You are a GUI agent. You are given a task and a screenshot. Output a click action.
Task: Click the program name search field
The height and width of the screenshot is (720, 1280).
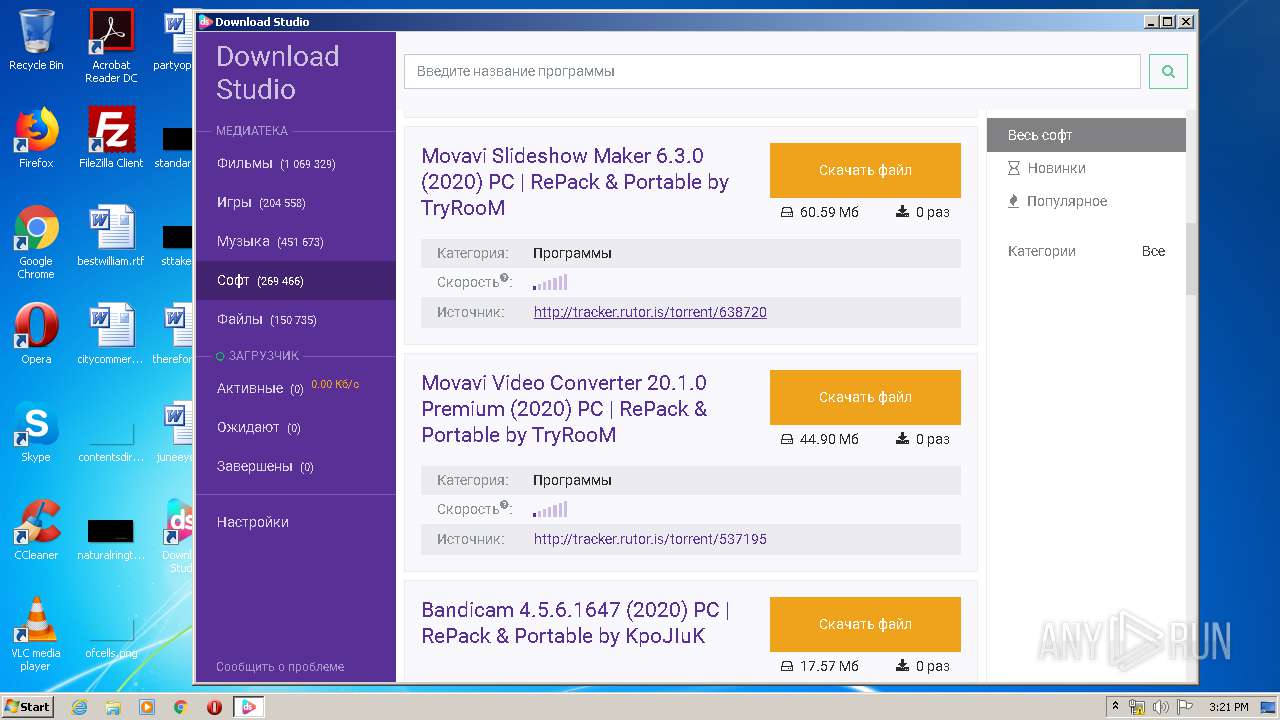coord(772,71)
